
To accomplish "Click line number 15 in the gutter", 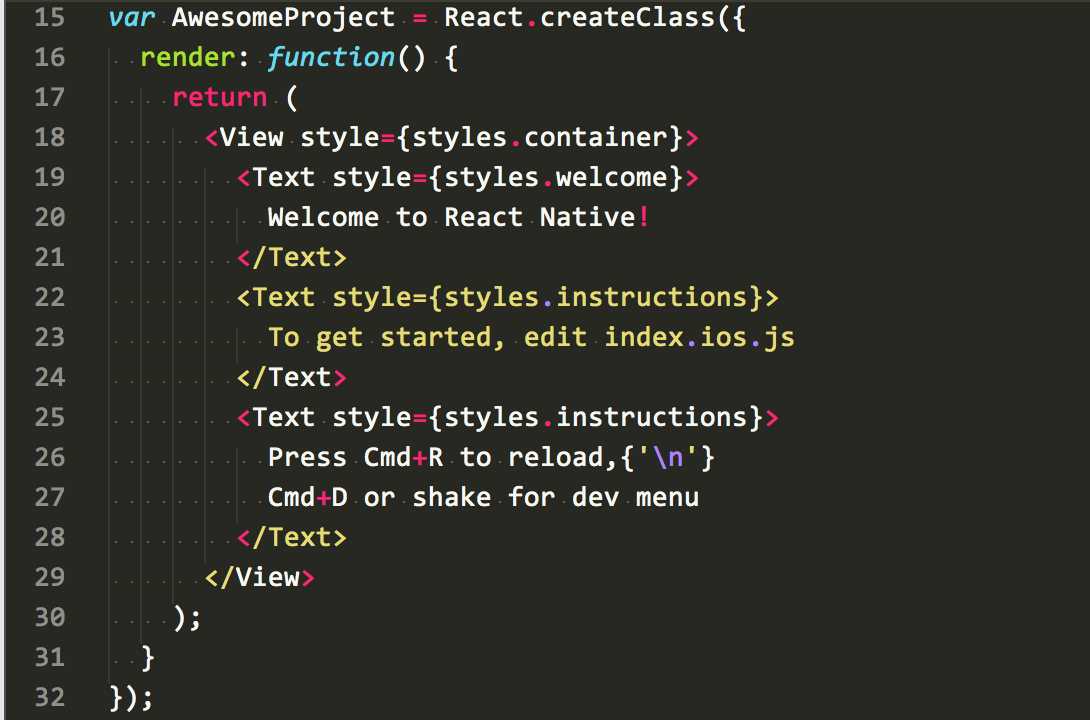I will 49,17.
